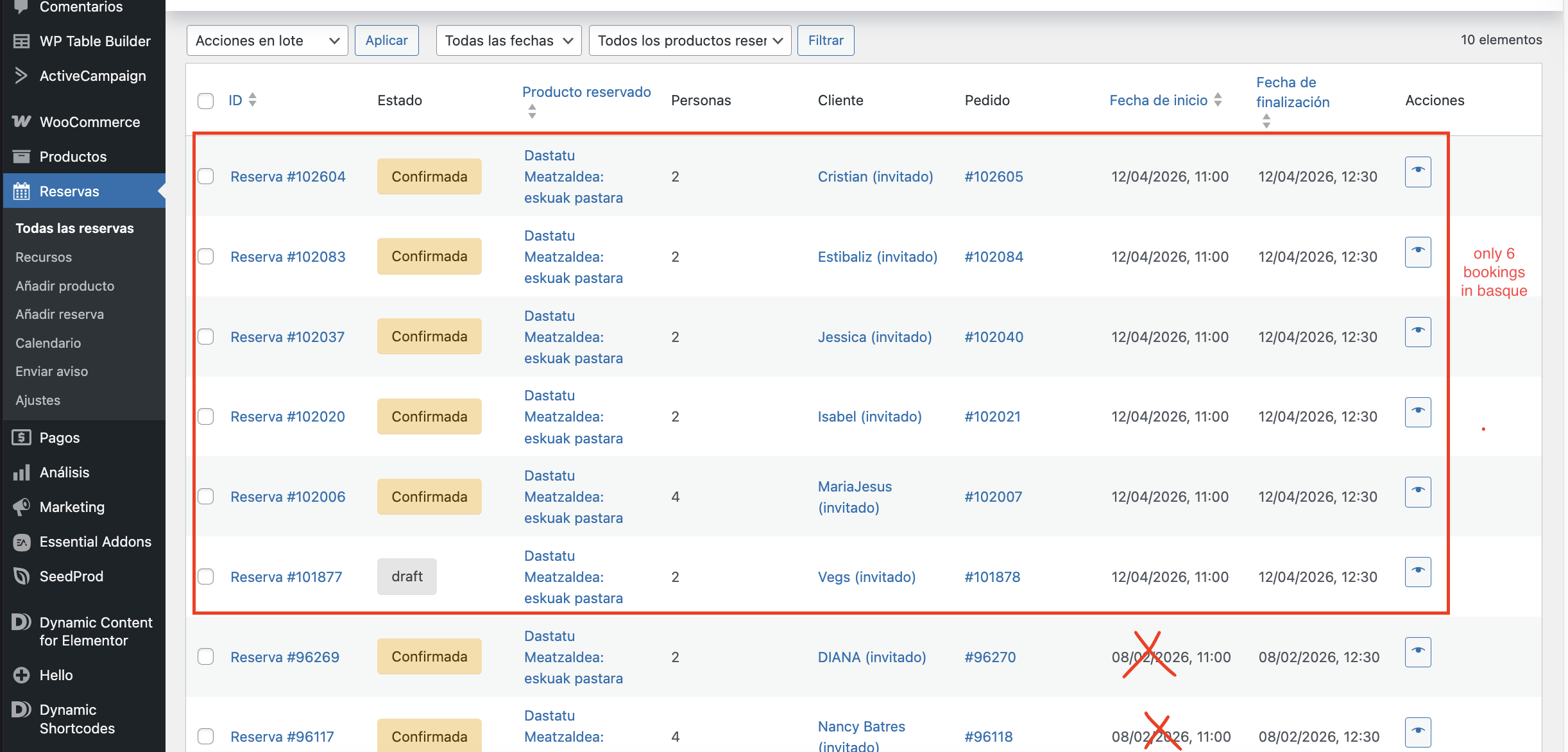Open Calendario submenu item
This screenshot has height=752, width=1568.
pos(48,343)
